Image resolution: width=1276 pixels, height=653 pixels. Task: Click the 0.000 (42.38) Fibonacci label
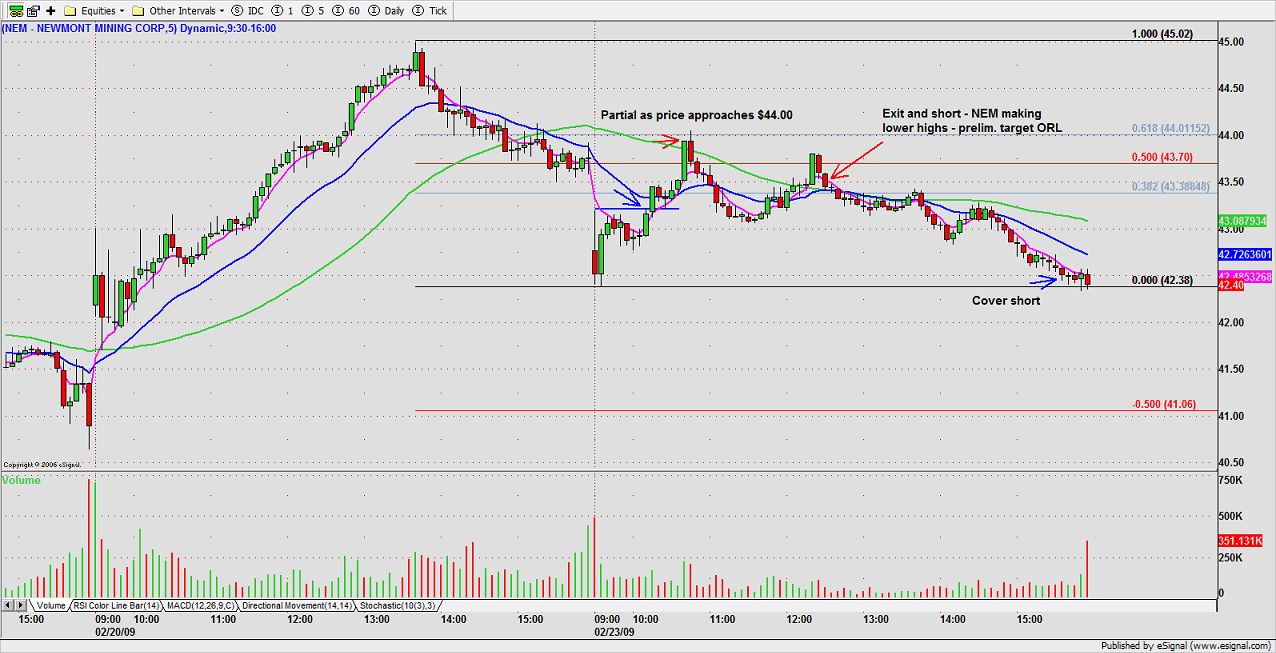[1163, 280]
